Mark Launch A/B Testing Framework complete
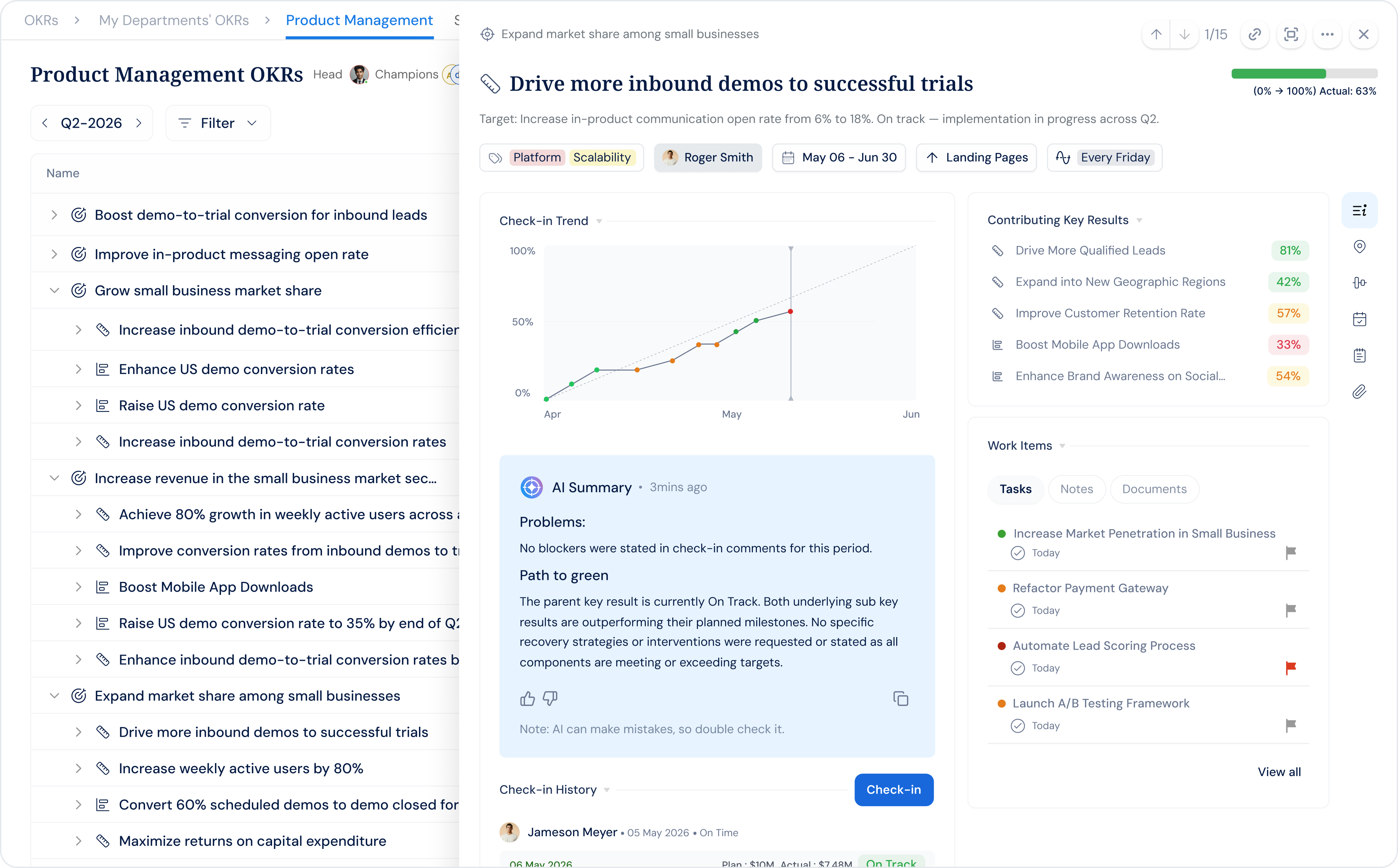 (1017, 726)
